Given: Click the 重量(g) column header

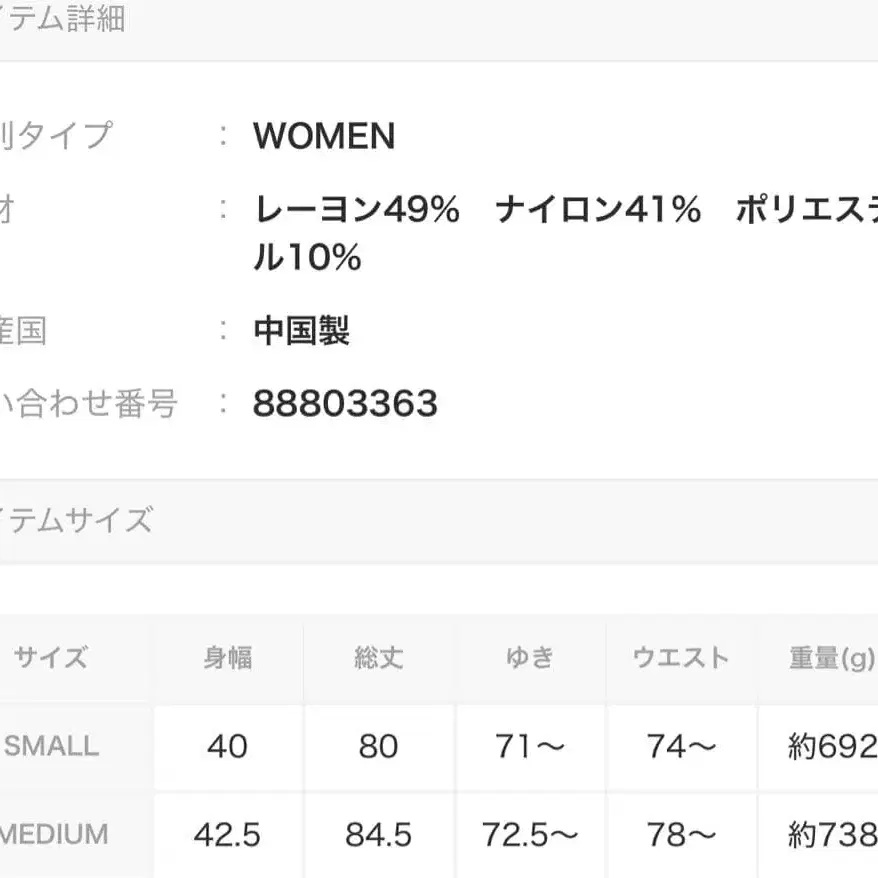Looking at the screenshot, I should coord(831,658).
